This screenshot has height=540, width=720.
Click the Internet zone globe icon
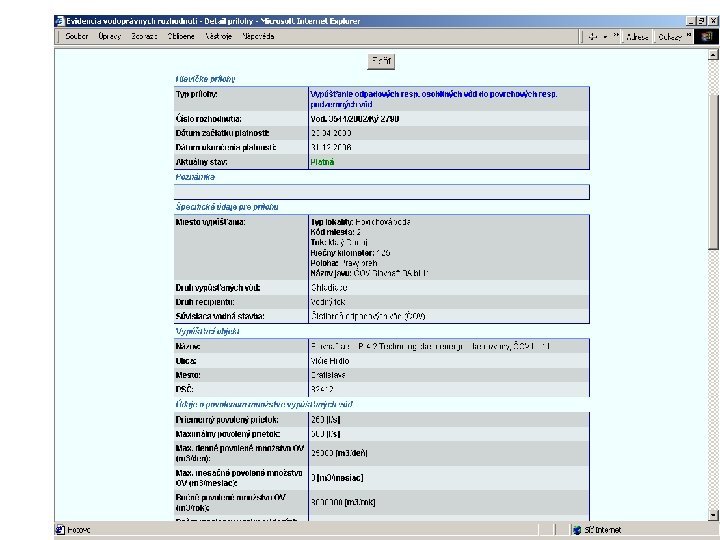577,530
